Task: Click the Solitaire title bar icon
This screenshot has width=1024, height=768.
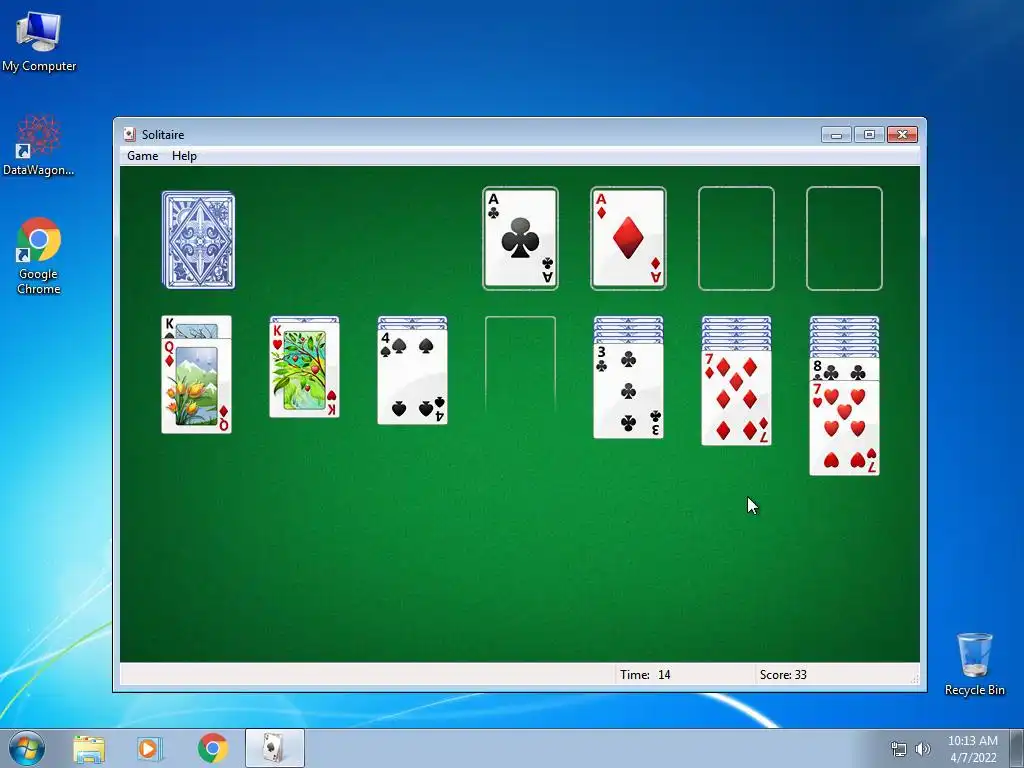Action: 129,135
